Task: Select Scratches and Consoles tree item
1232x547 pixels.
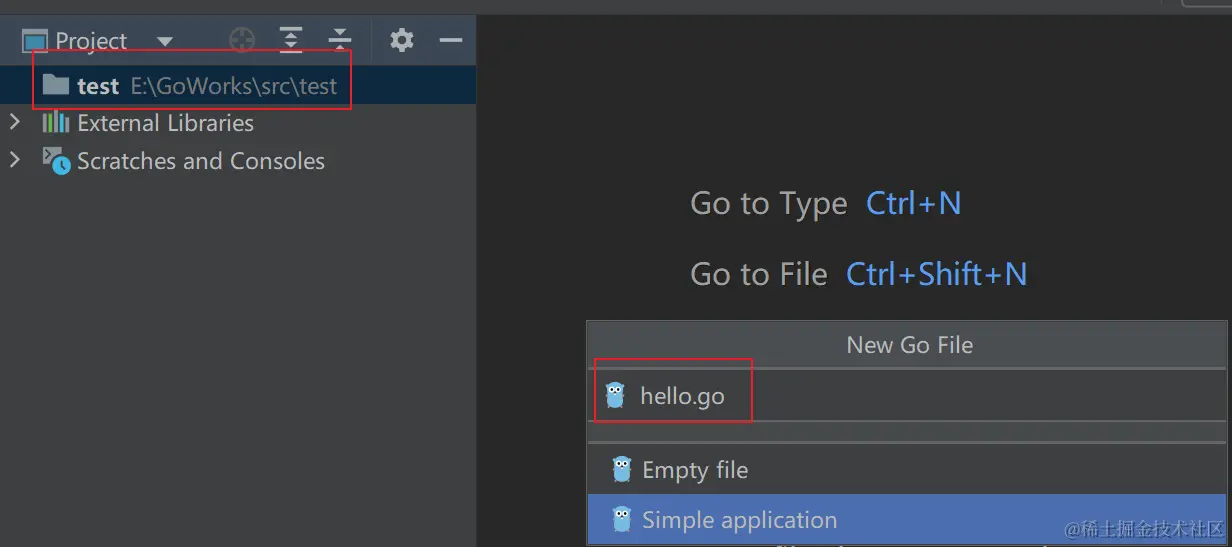Action: (200, 161)
